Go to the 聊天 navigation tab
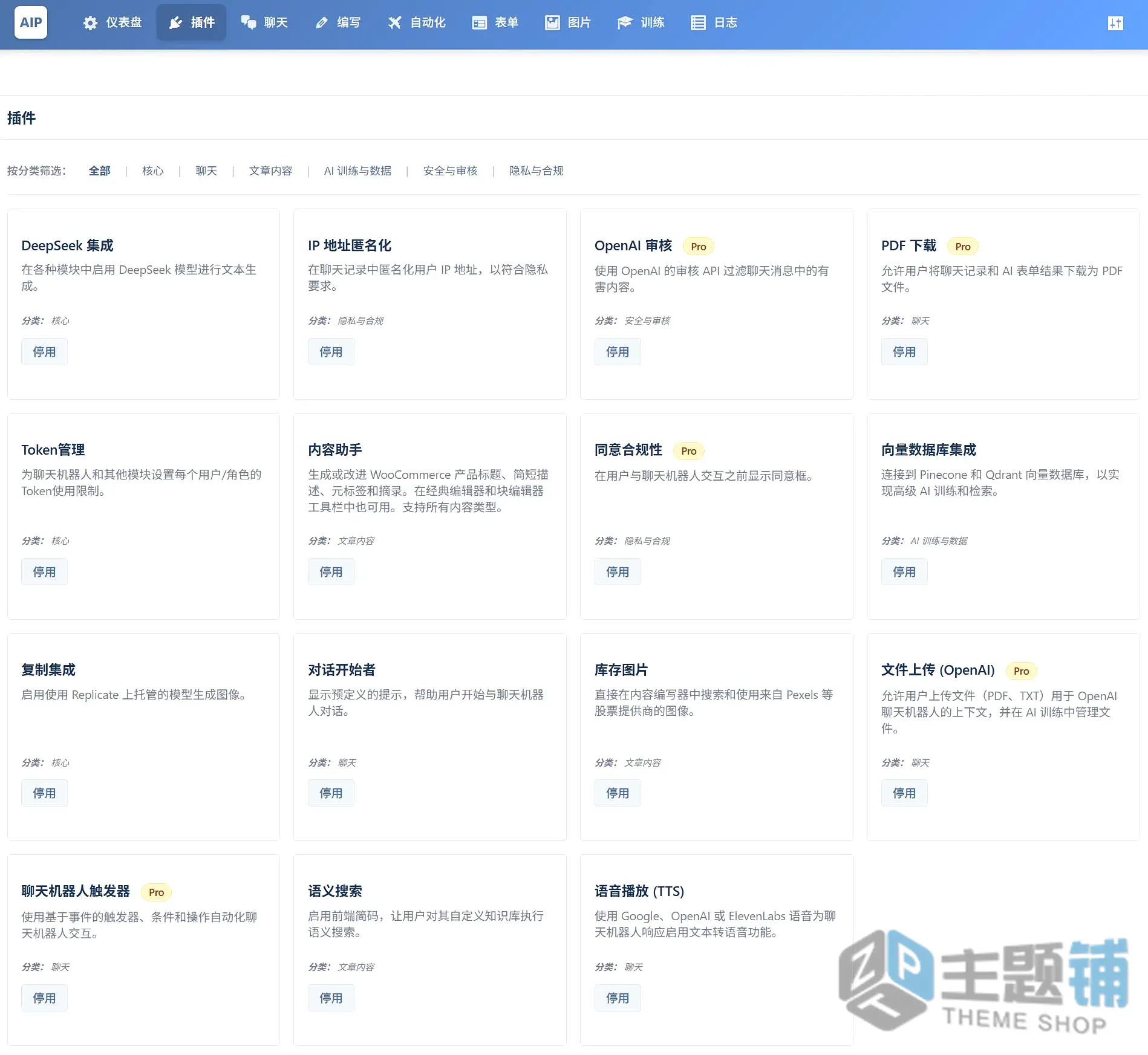 264,23
